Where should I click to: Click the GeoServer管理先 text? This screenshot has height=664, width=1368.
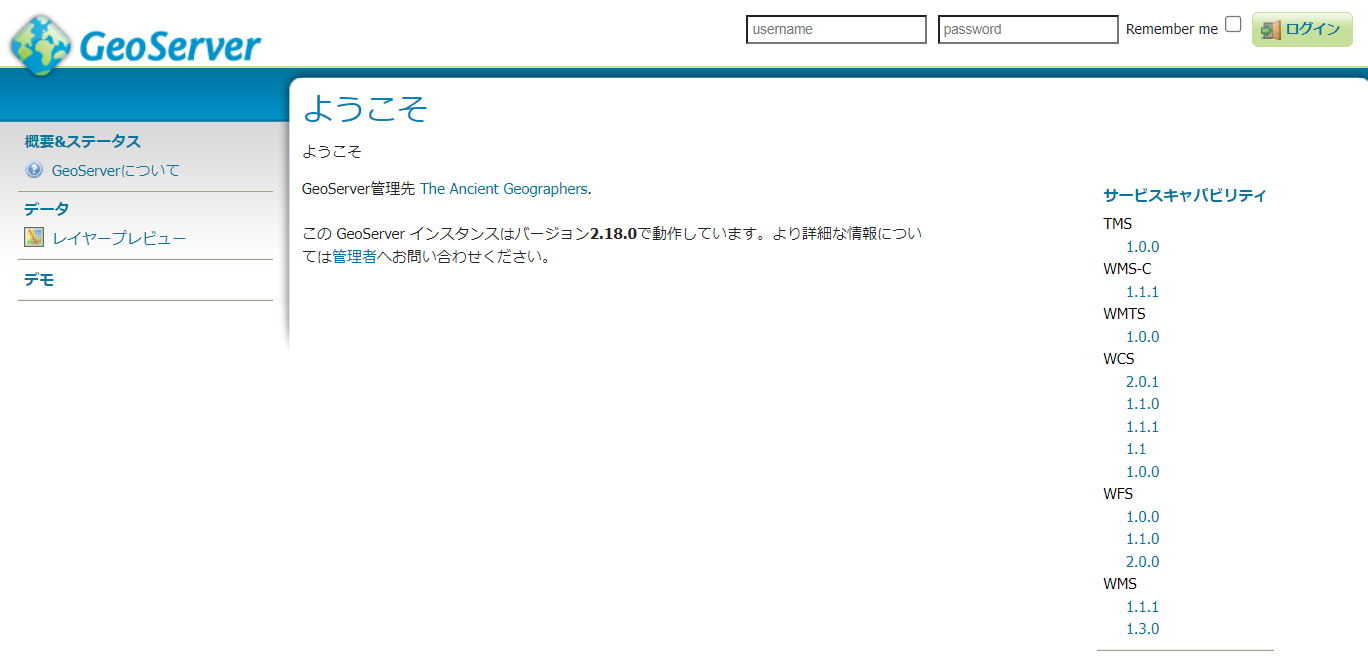point(358,188)
